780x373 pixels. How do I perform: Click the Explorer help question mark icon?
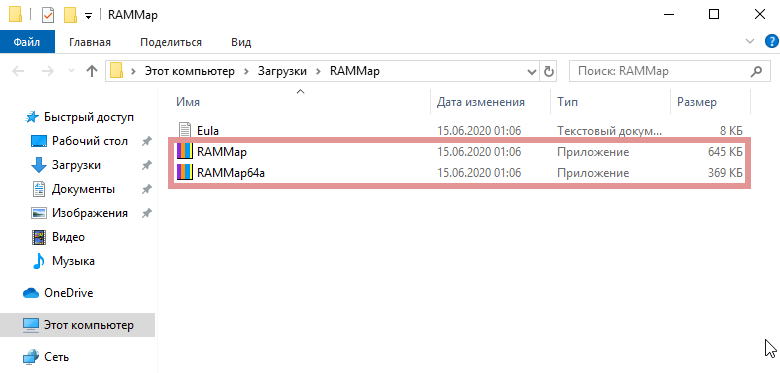(771, 42)
